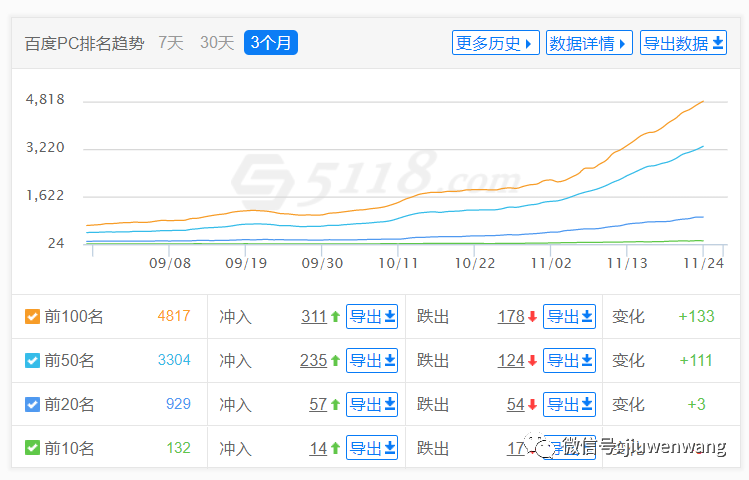This screenshot has width=749, height=480.
Task: Hide the 前10名 green checkbox
Action: pyautogui.click(x=33, y=449)
